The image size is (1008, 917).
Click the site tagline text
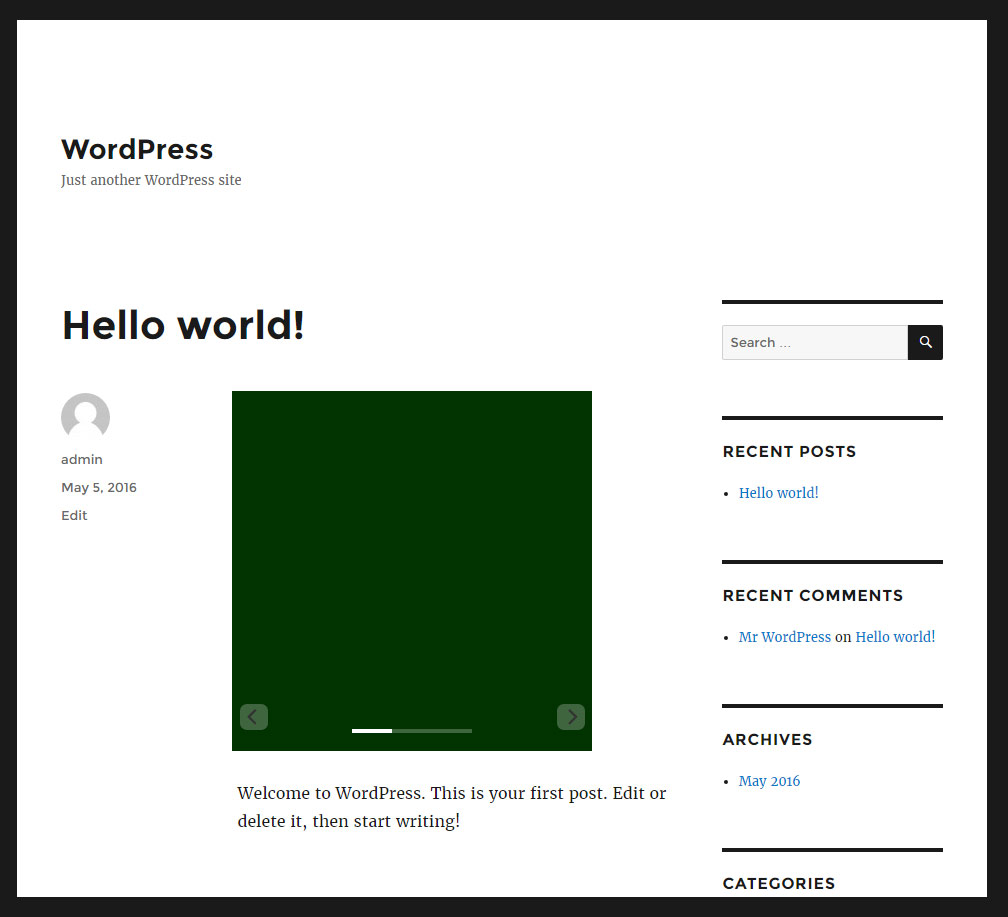point(151,181)
